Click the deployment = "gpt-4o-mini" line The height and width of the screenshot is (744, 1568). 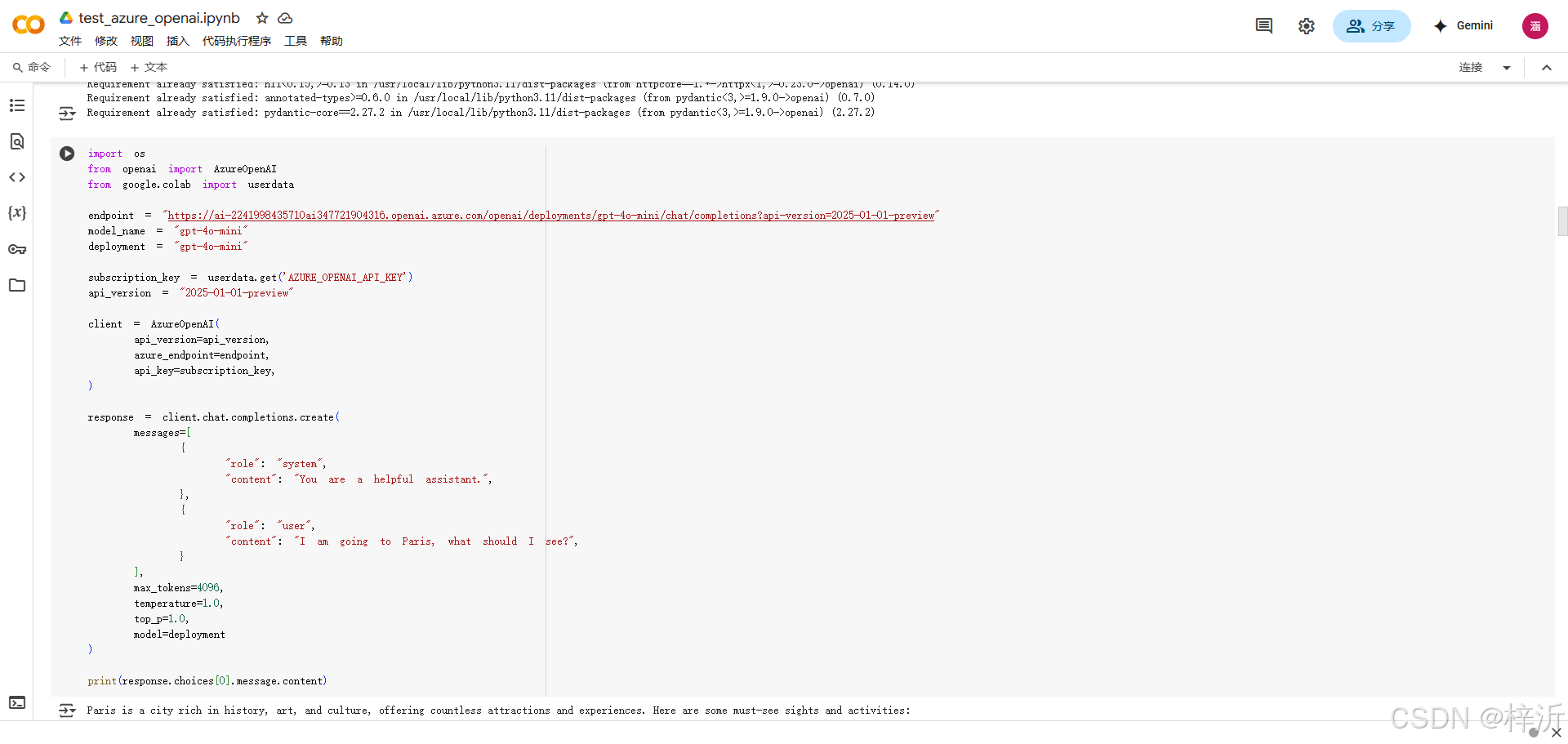point(168,247)
